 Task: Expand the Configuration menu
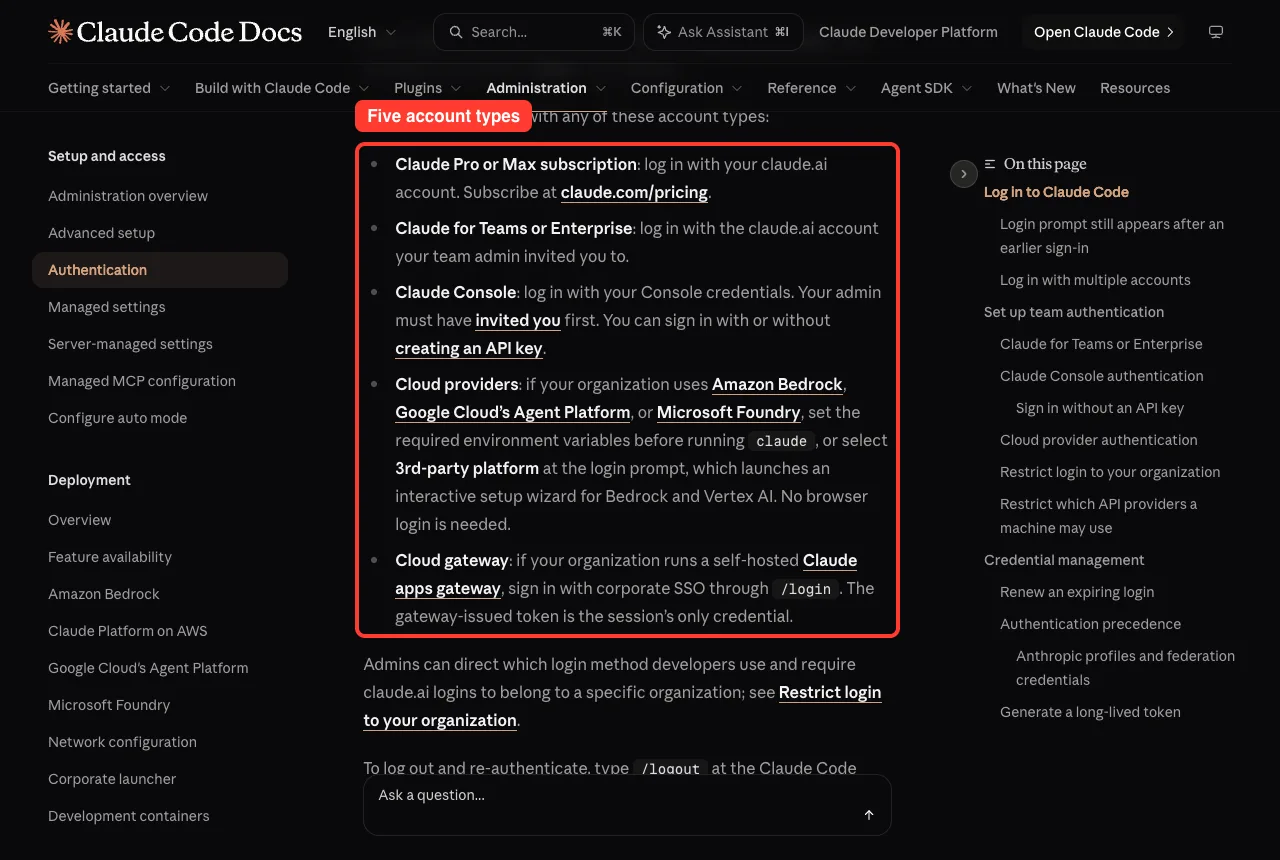coord(687,88)
